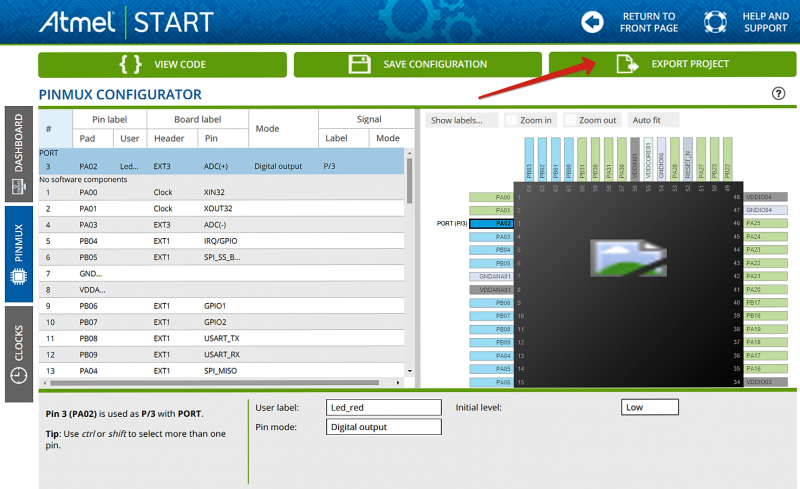The width and height of the screenshot is (800, 489).
Task: Click VIEW CODE button
Action: coord(162,64)
